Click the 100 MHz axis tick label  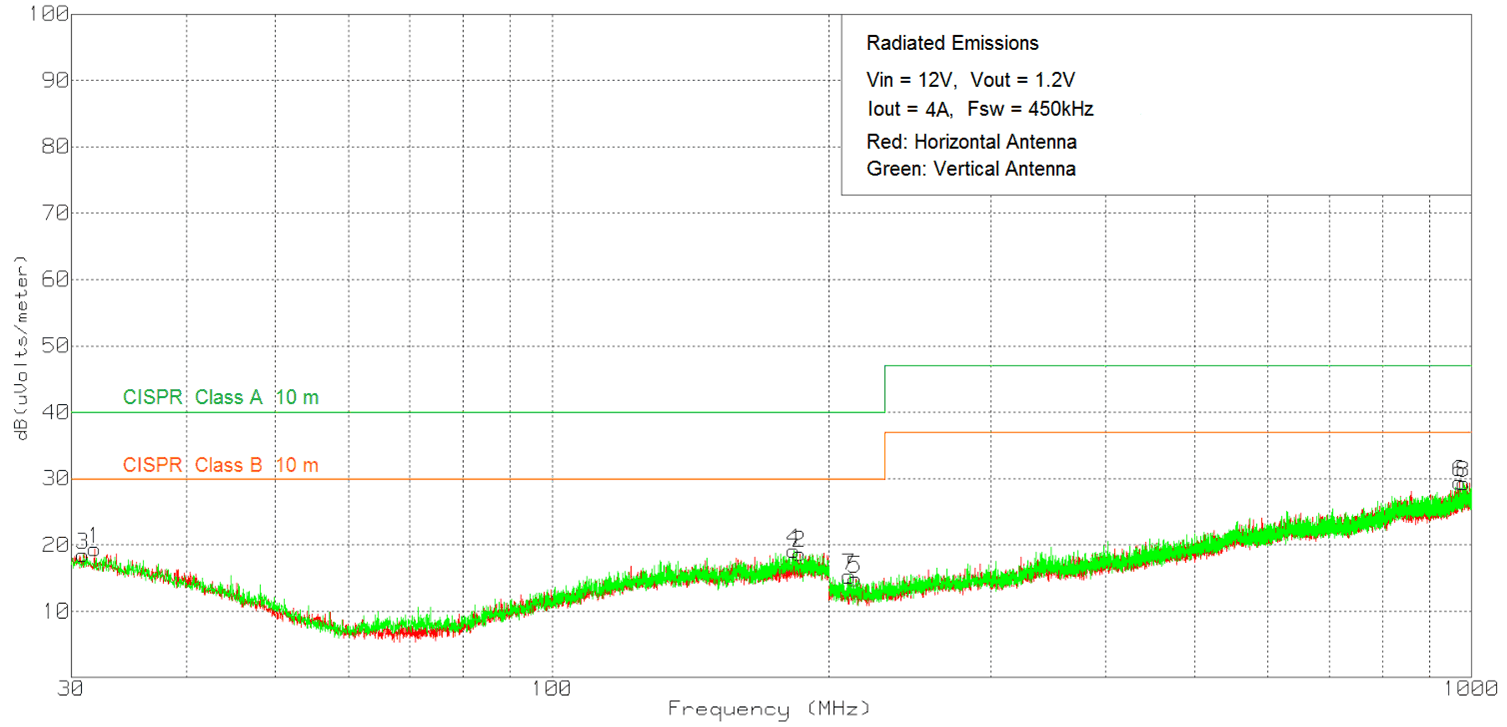click(553, 687)
